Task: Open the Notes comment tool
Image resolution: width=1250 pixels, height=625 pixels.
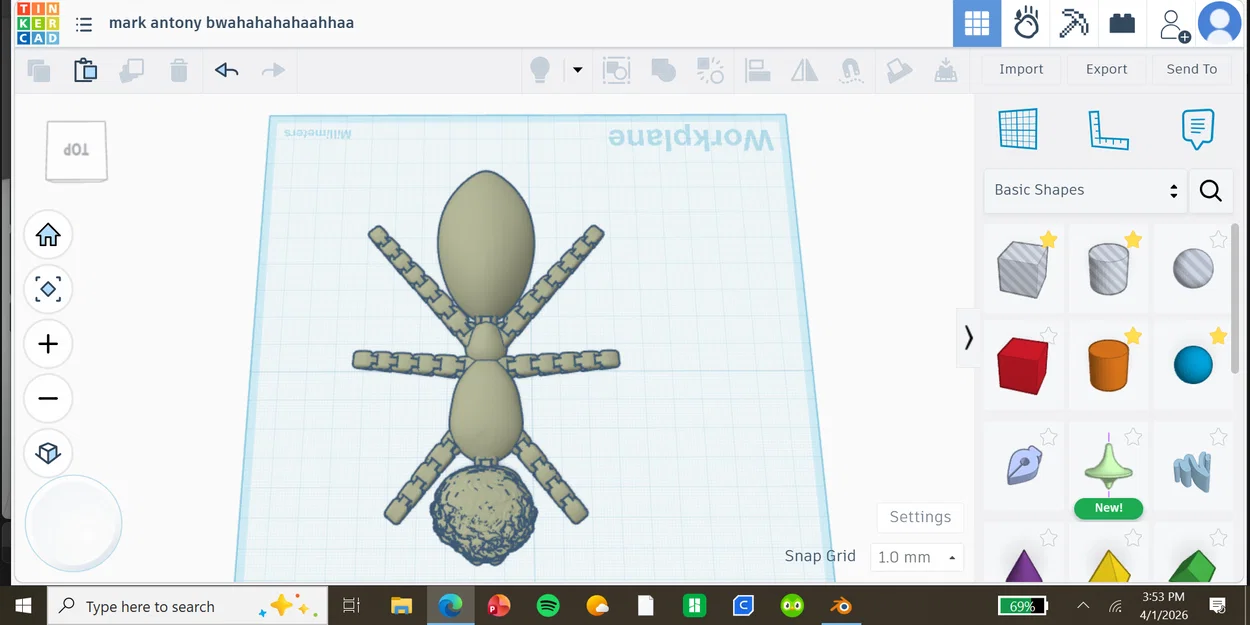Action: (x=1198, y=128)
